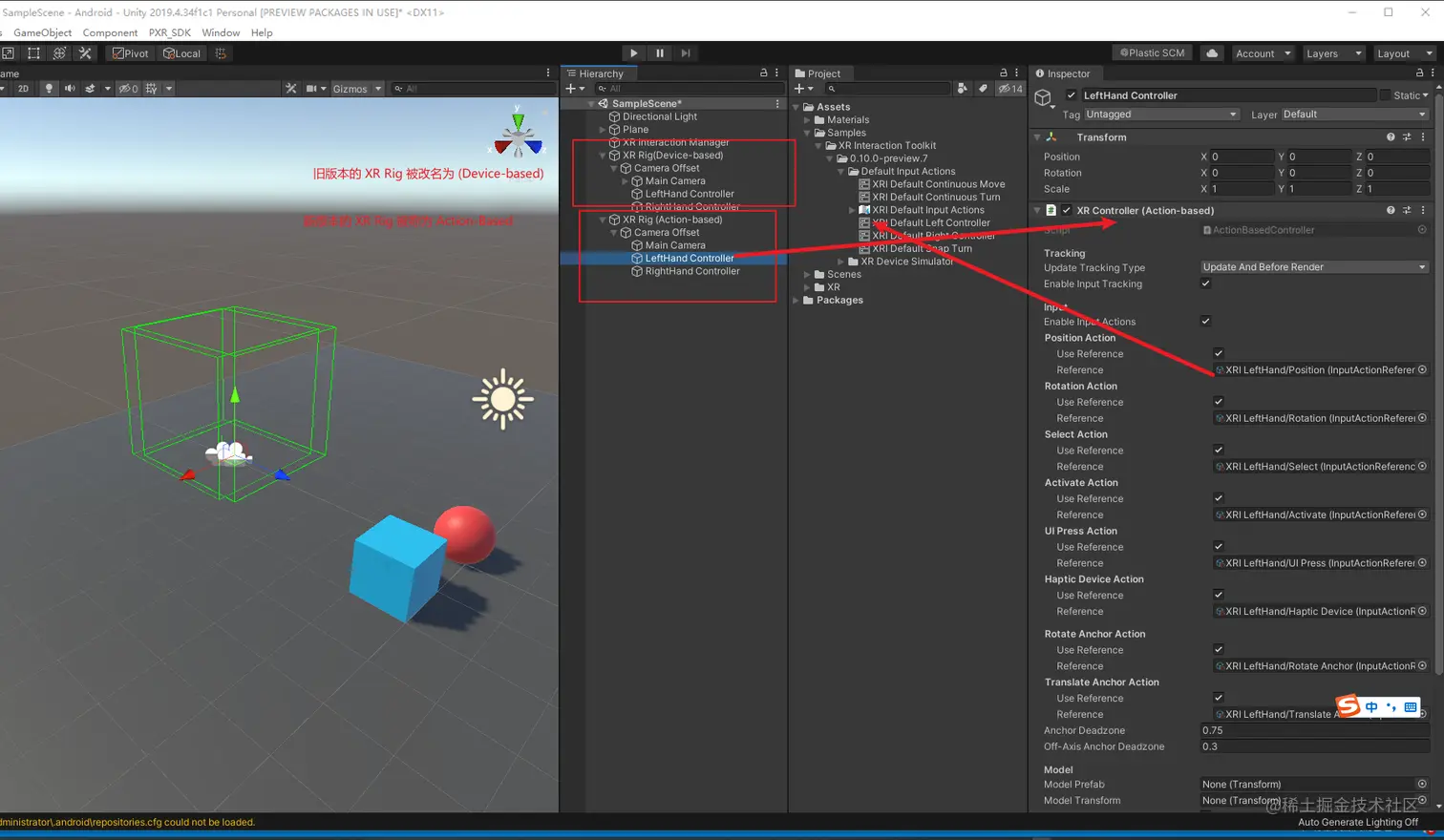
Task: Open the Help menu
Action: point(262,32)
